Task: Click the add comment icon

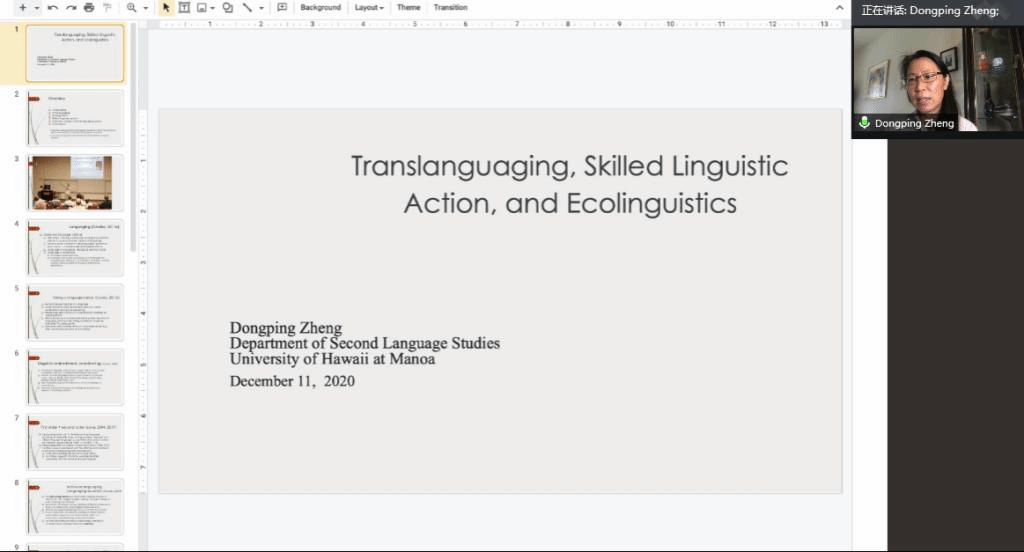Action: 282,7
